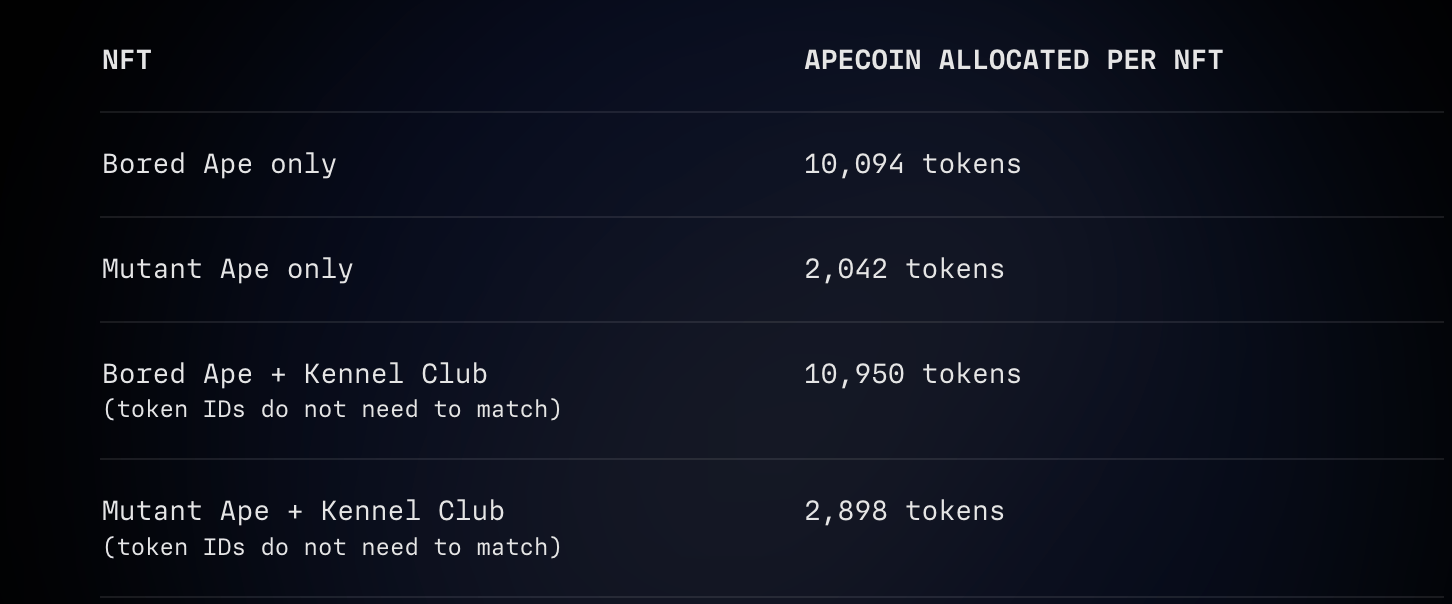The height and width of the screenshot is (604, 1452).
Task: Click the token IDs note under Mutant Ape
Action: (x=332, y=547)
